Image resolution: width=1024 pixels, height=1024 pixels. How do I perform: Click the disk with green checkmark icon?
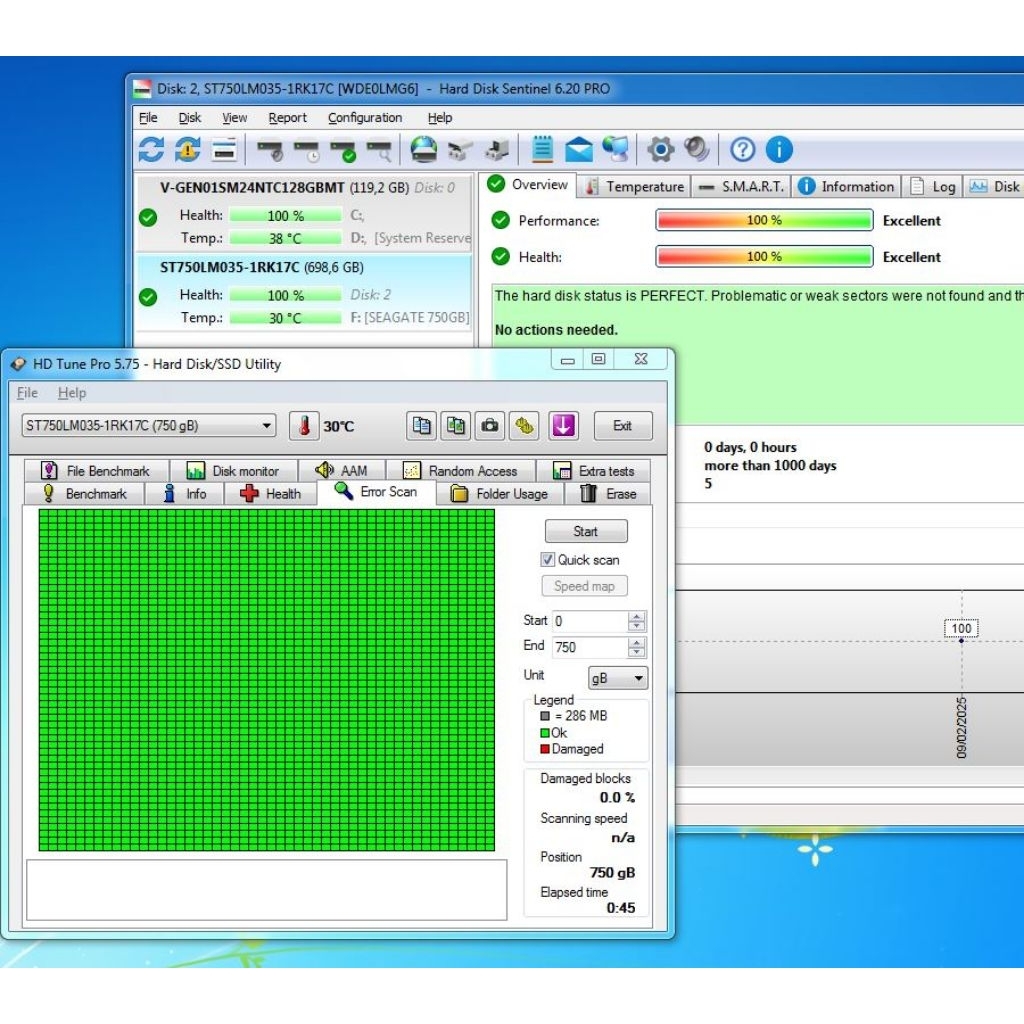[343, 150]
